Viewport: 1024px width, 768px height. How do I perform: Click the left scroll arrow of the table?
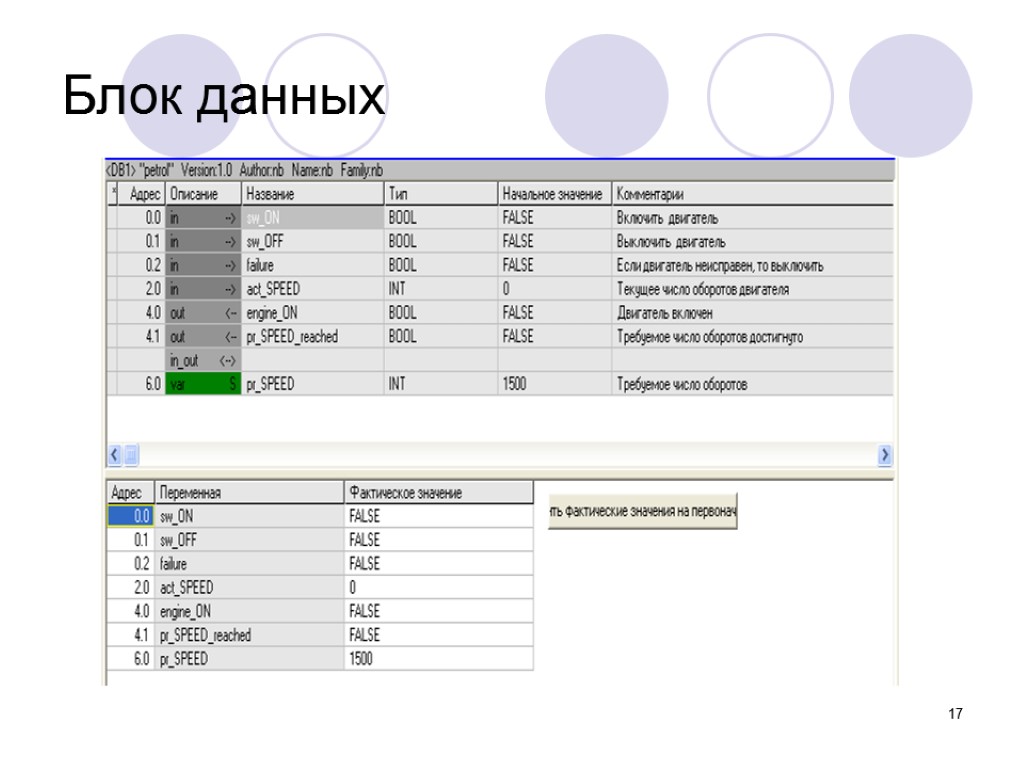click(x=114, y=455)
